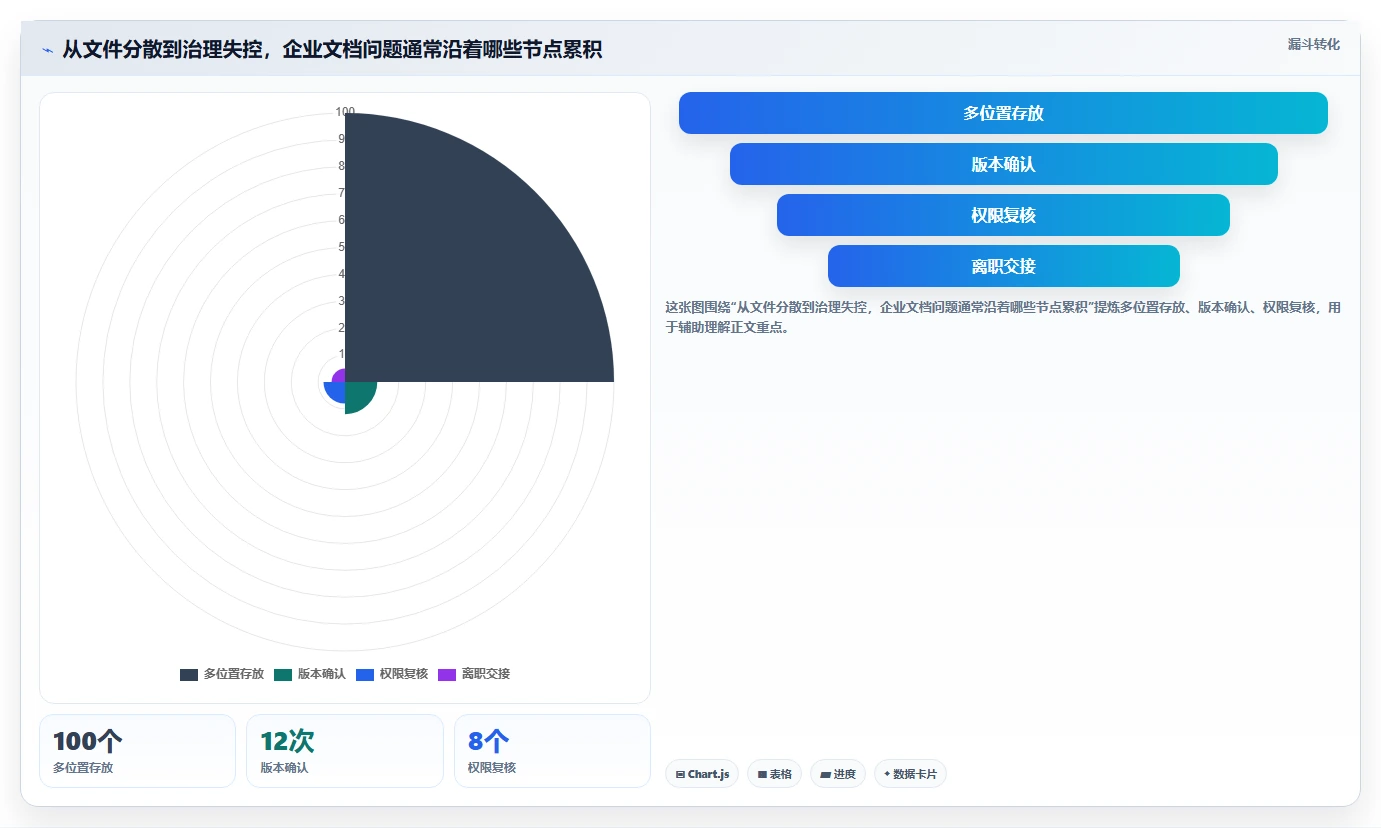1381x828 pixels.
Task: Toggle 版本确认 legend color box
Action: click(x=283, y=674)
